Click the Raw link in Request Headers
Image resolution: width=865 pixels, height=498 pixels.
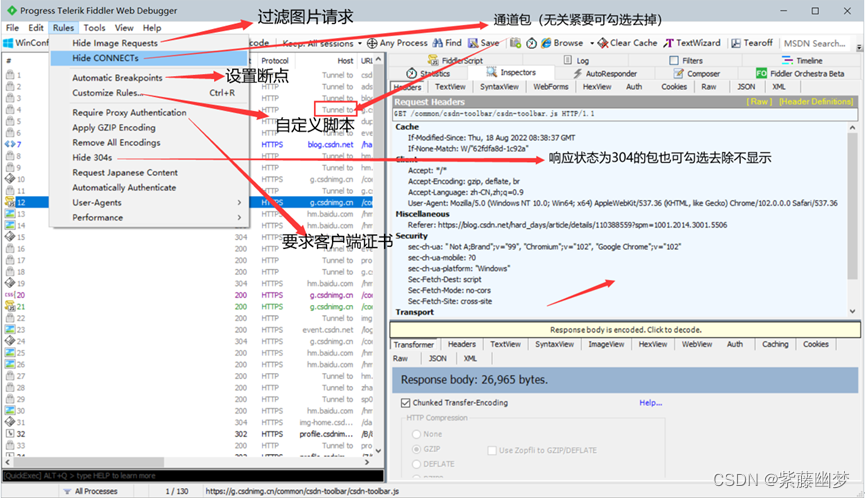[759, 101]
